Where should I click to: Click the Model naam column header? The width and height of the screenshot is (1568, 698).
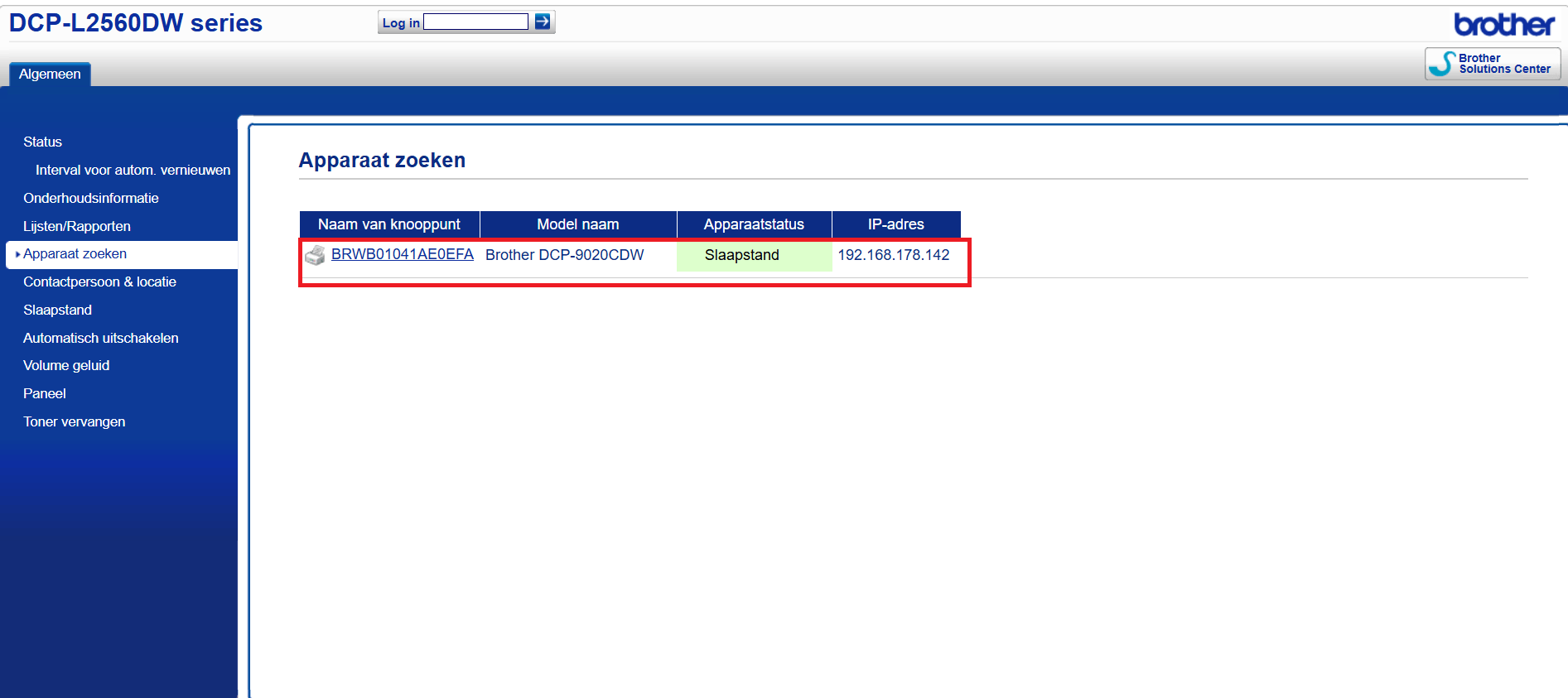[578, 224]
